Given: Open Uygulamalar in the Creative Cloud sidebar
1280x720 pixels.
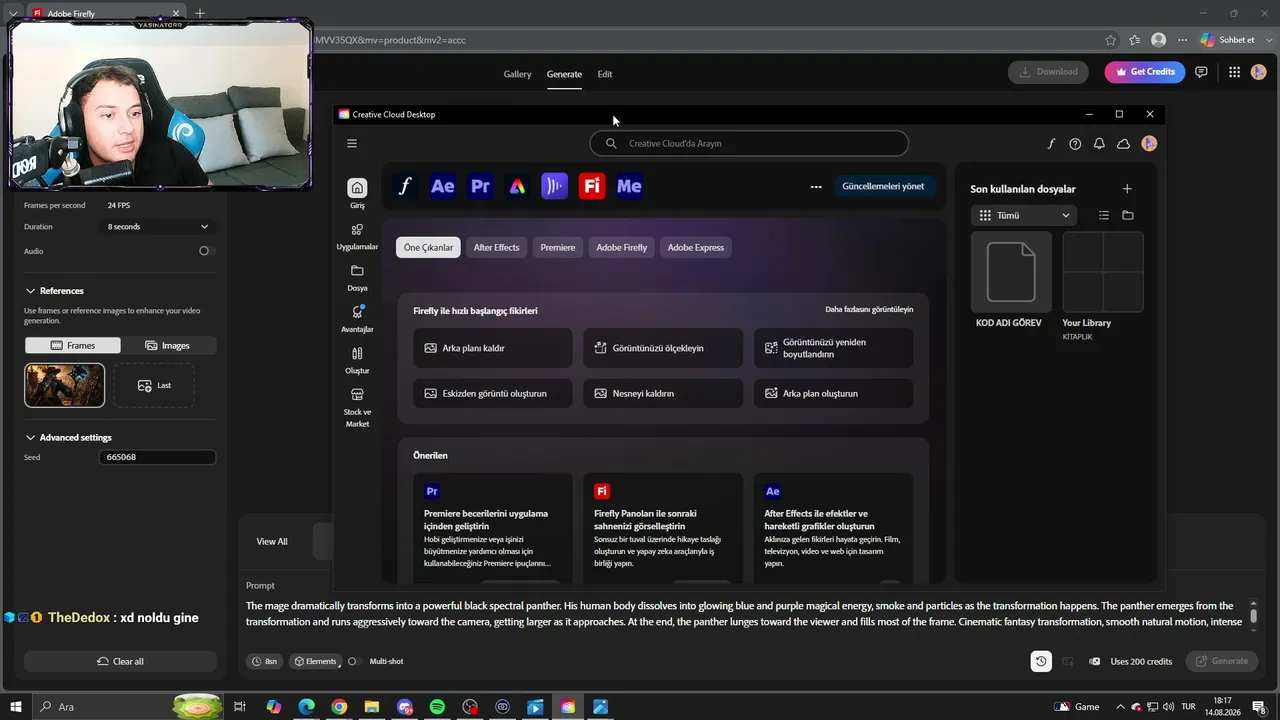Looking at the screenshot, I should (x=357, y=236).
